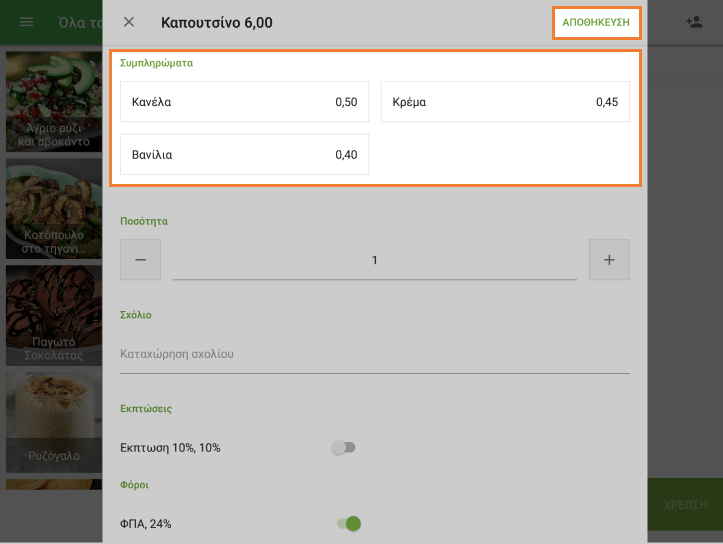
Task: Select the Κανέλα 0,50 modifier
Action: click(x=244, y=102)
